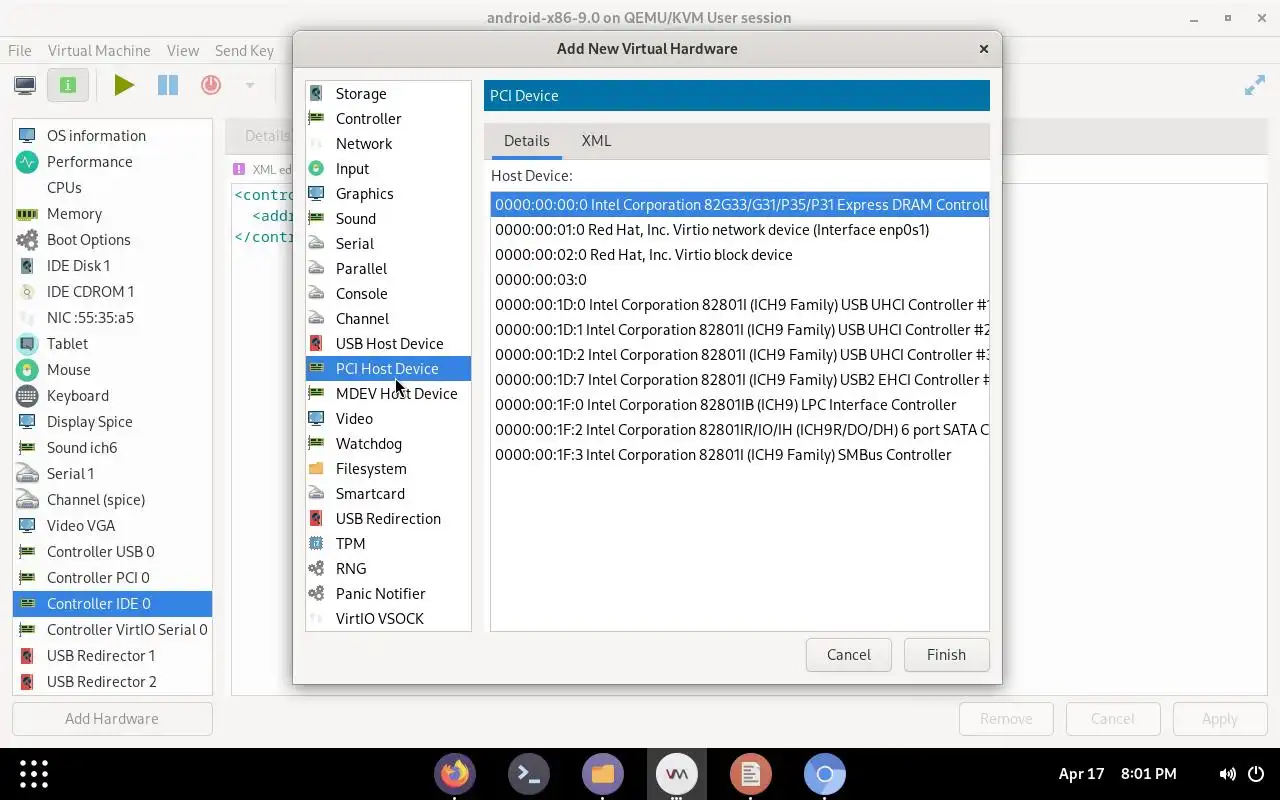Select LPC Interface Controller device
The width and height of the screenshot is (1280, 800).
tap(739, 405)
